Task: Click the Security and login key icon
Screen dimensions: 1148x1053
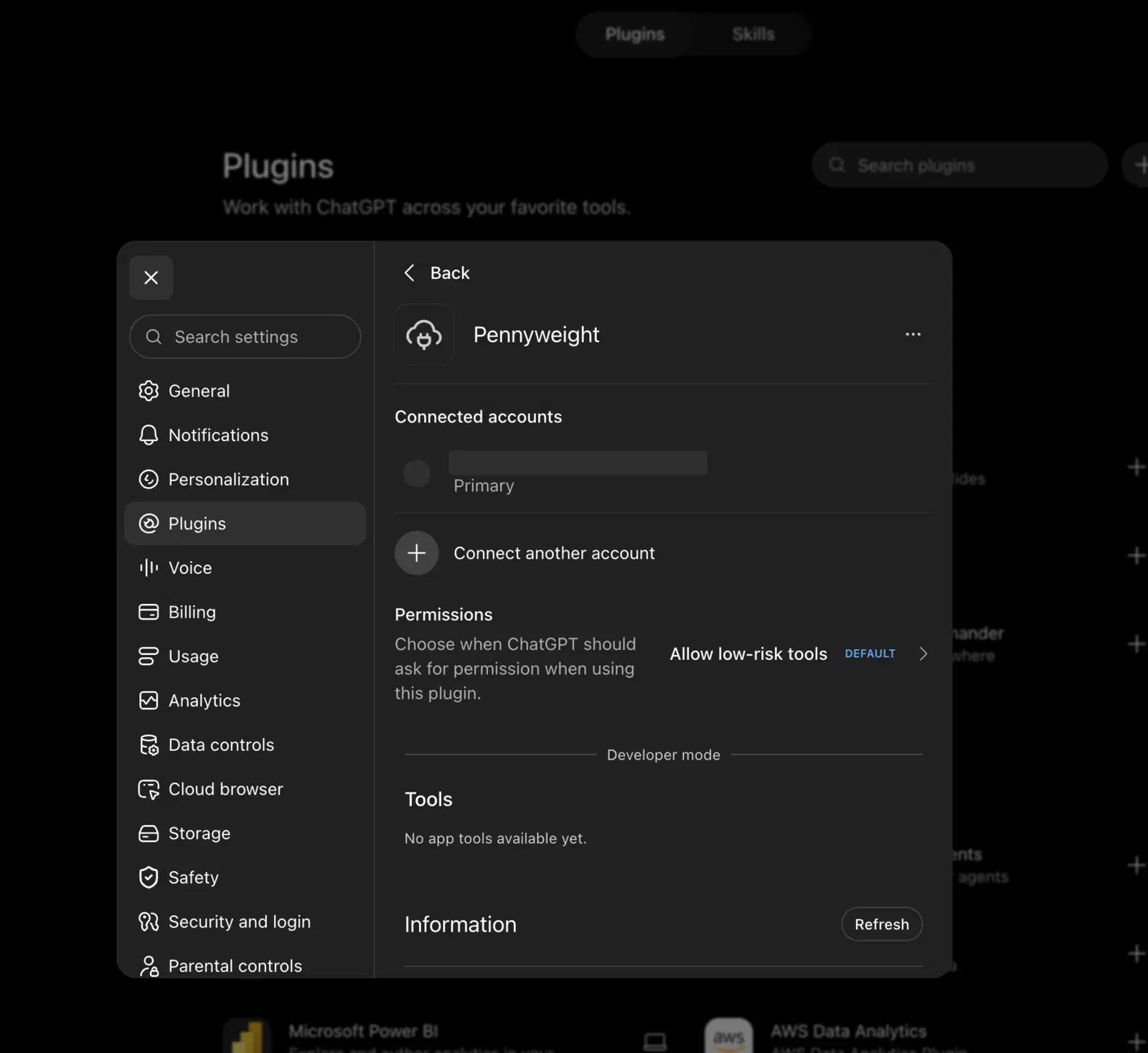Action: [149, 922]
